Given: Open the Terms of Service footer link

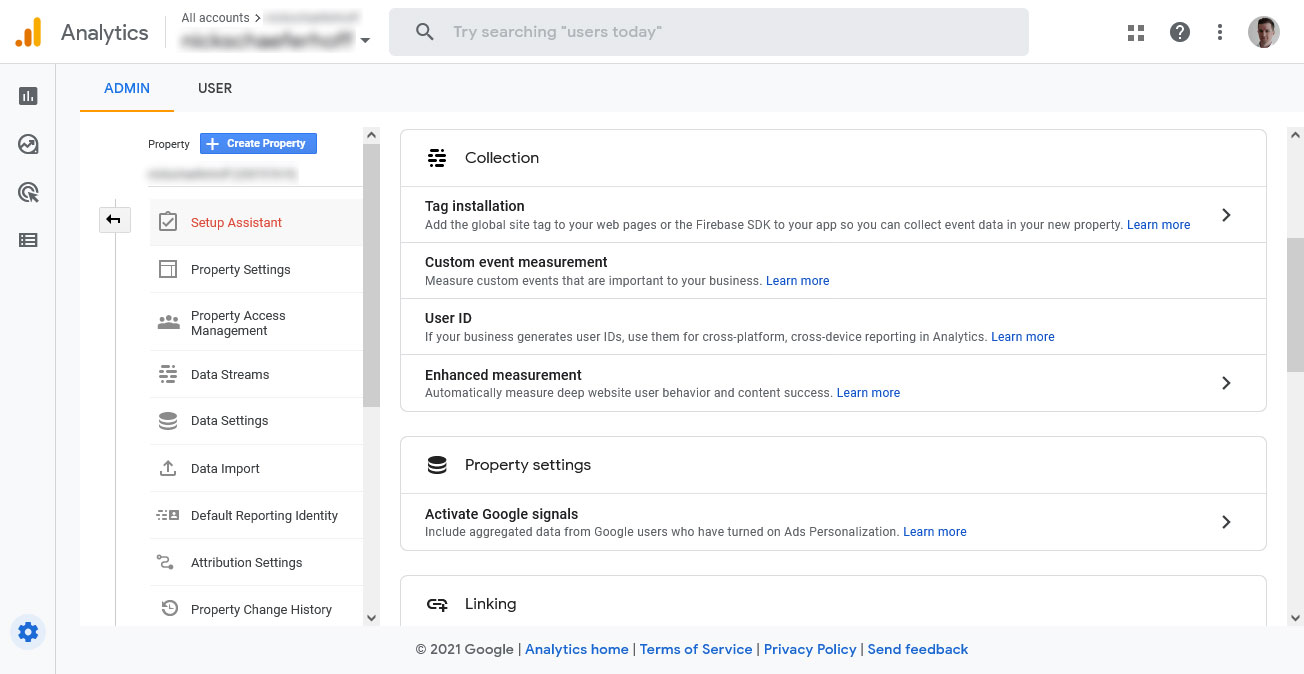Looking at the screenshot, I should [696, 649].
